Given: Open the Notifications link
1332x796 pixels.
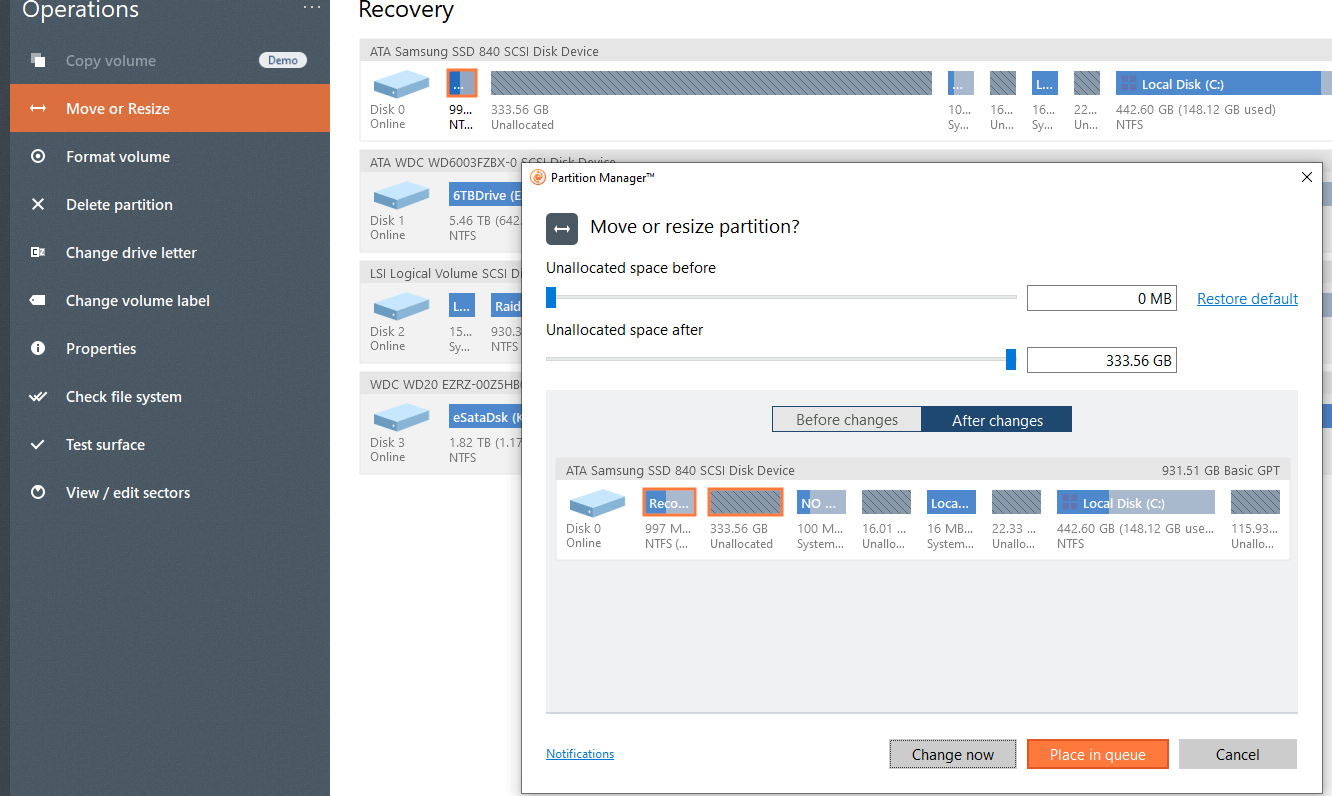Looking at the screenshot, I should pyautogui.click(x=579, y=753).
